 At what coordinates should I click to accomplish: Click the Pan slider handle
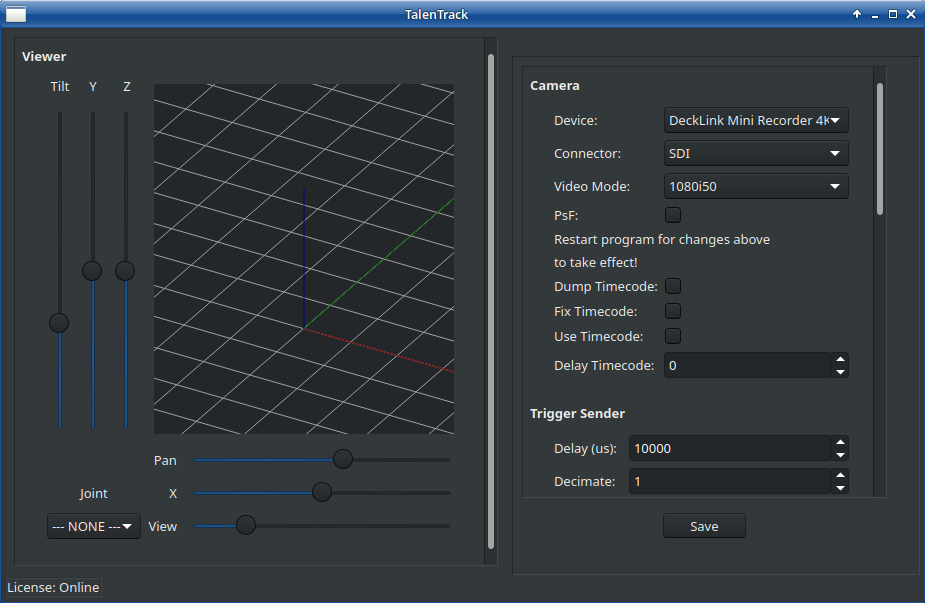point(343,459)
